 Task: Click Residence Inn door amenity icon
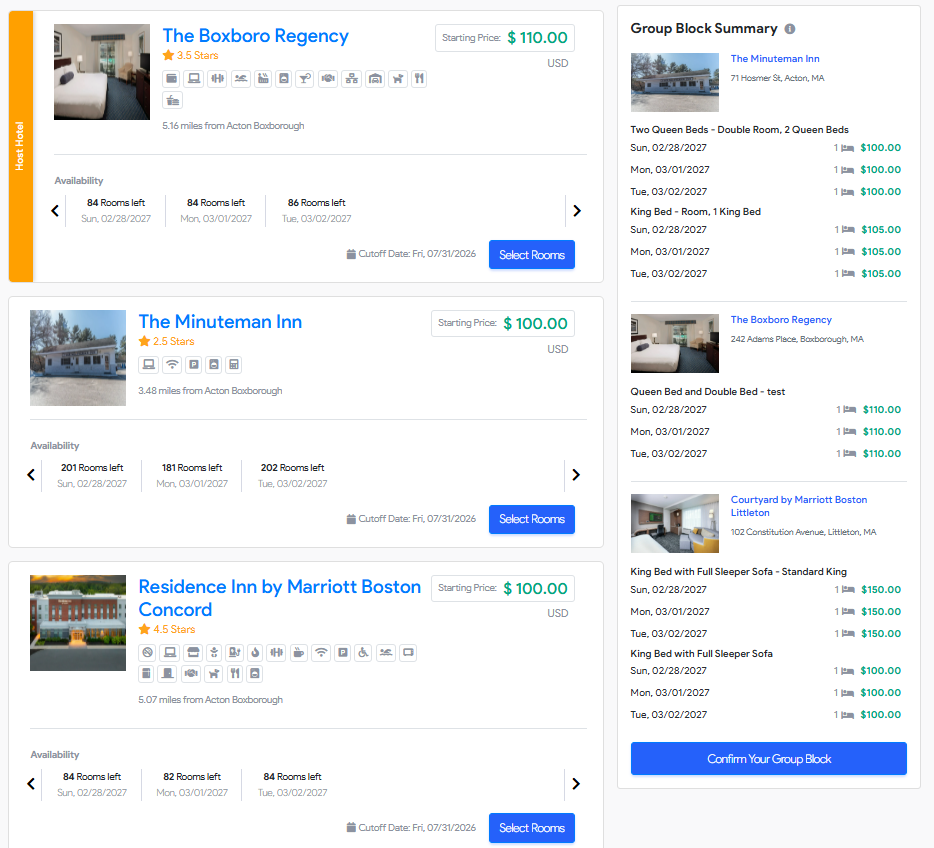click(167, 674)
